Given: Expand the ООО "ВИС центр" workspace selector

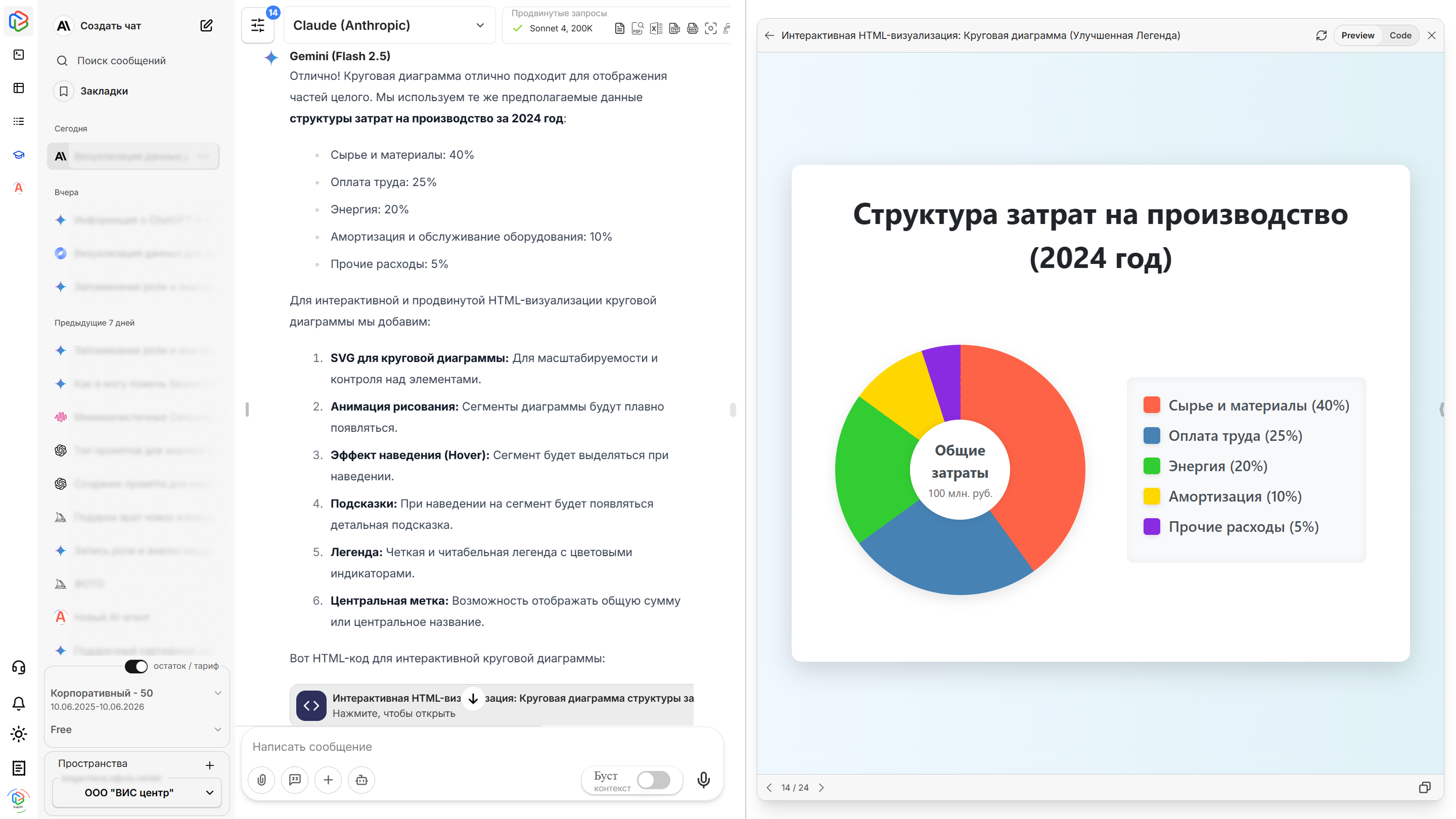Looking at the screenshot, I should (136, 792).
